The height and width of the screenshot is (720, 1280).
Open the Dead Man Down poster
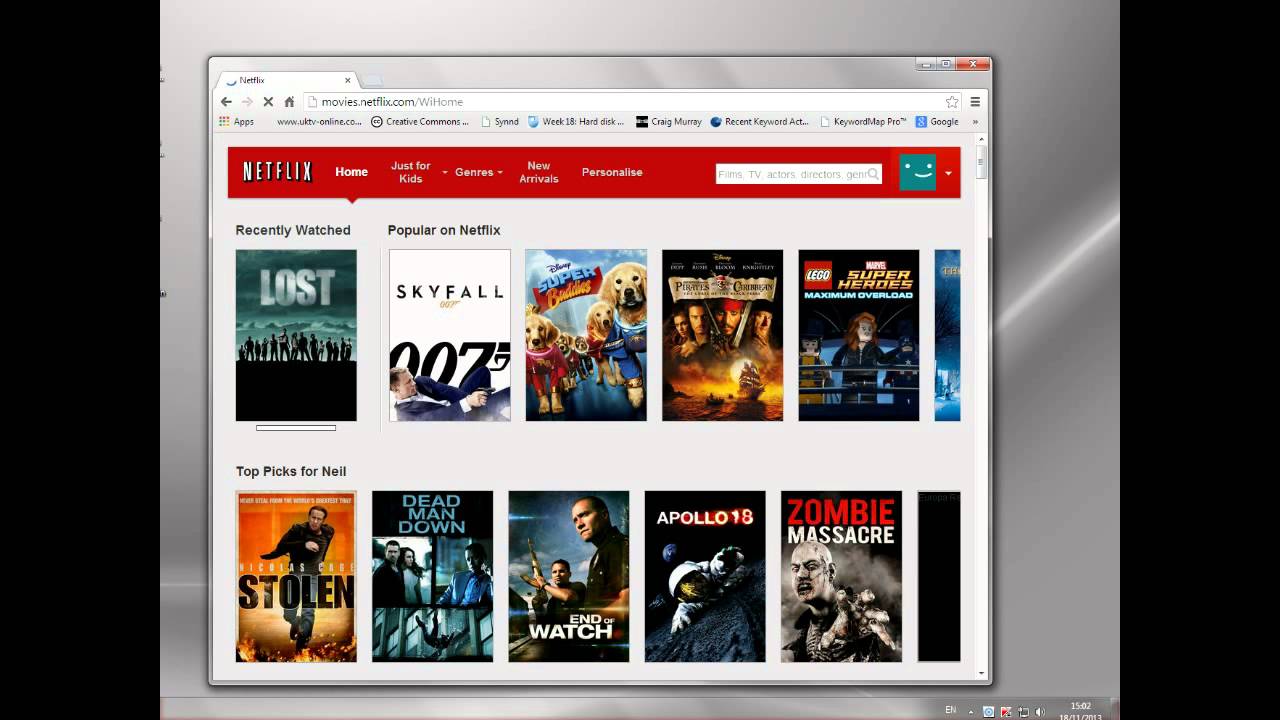point(432,576)
